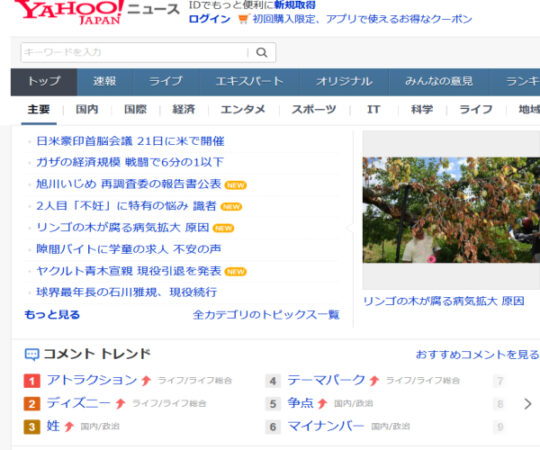
Task: Click the rising arrow next to テーマパーク
Action: [374, 380]
